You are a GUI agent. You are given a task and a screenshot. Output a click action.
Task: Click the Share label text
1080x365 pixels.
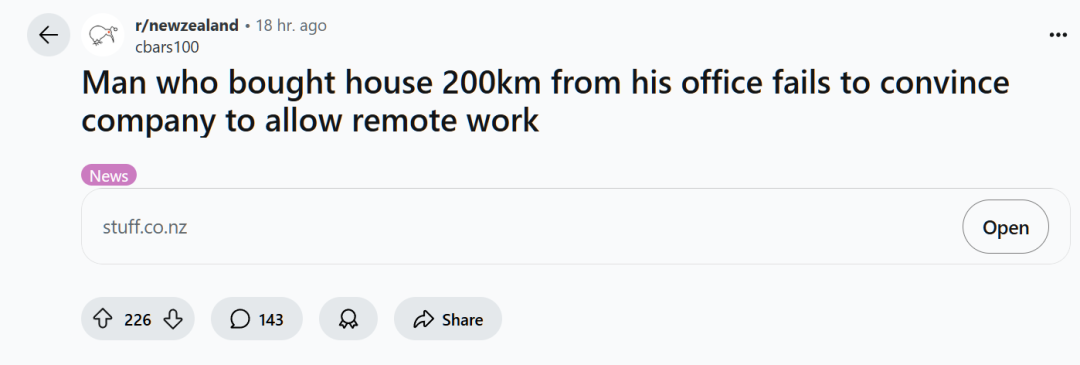click(x=462, y=320)
